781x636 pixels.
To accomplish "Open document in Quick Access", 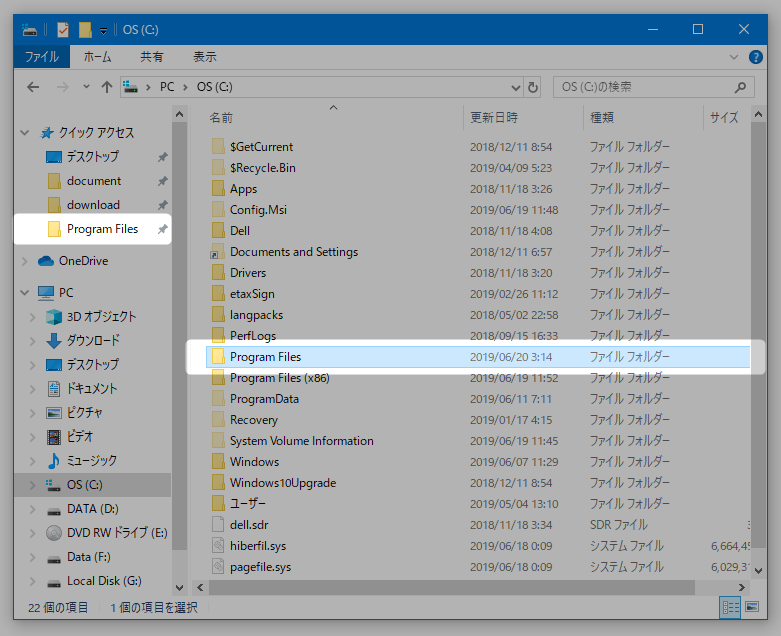I will coord(94,181).
